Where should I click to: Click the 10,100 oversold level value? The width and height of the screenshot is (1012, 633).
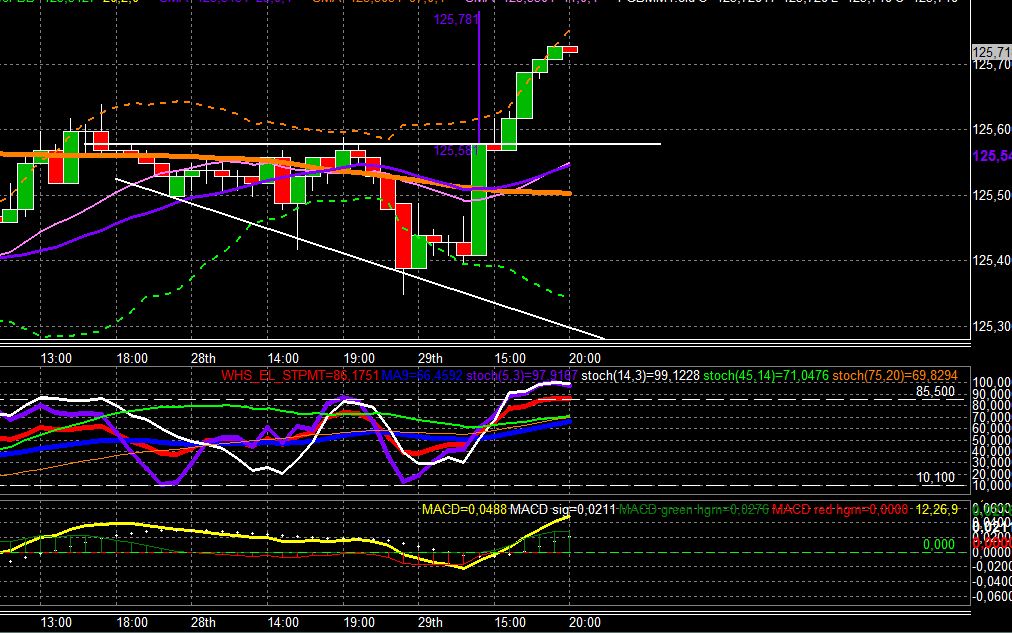point(935,477)
